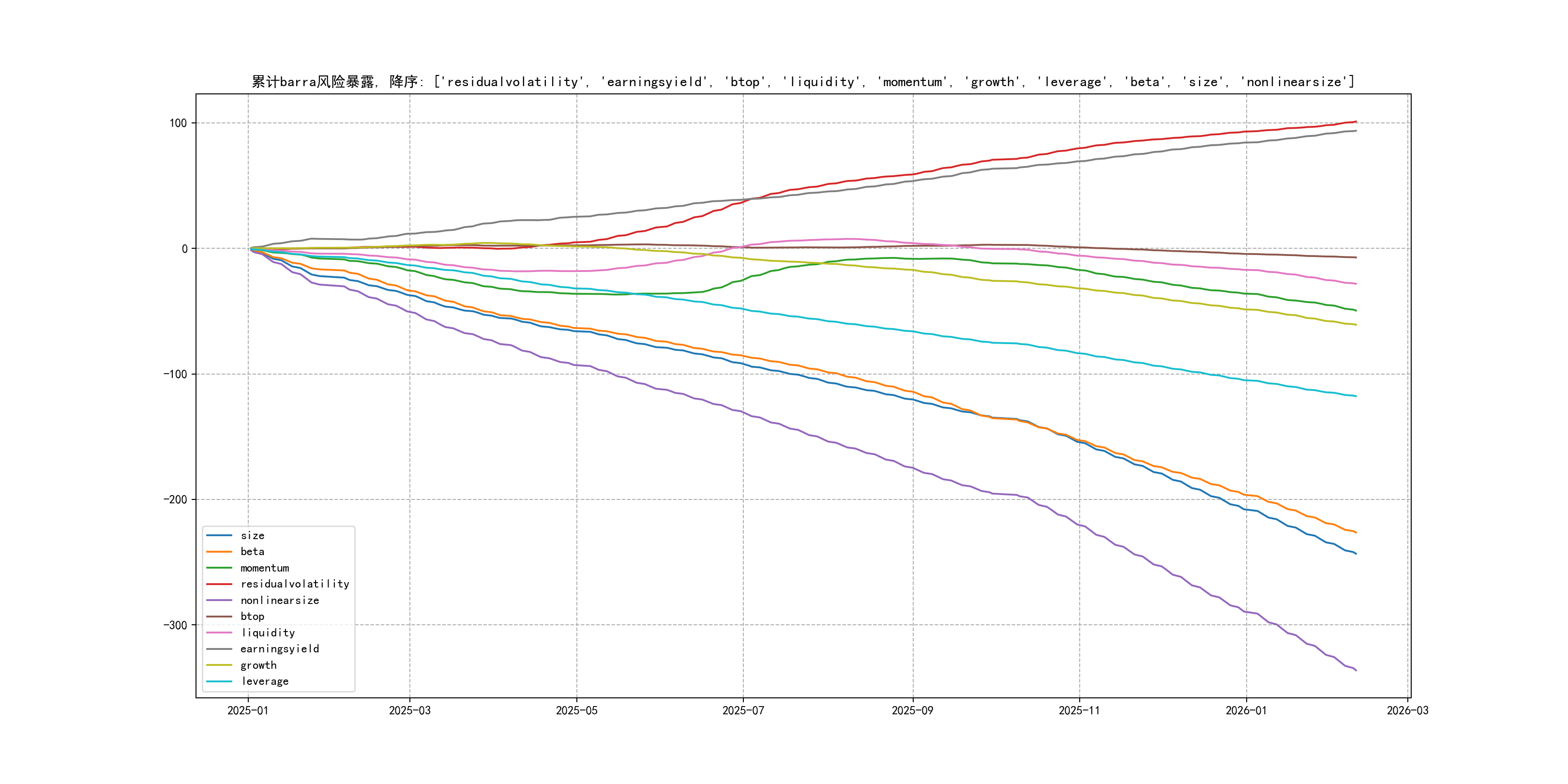
Task: Click the beta legend entry label
Action: point(252,552)
